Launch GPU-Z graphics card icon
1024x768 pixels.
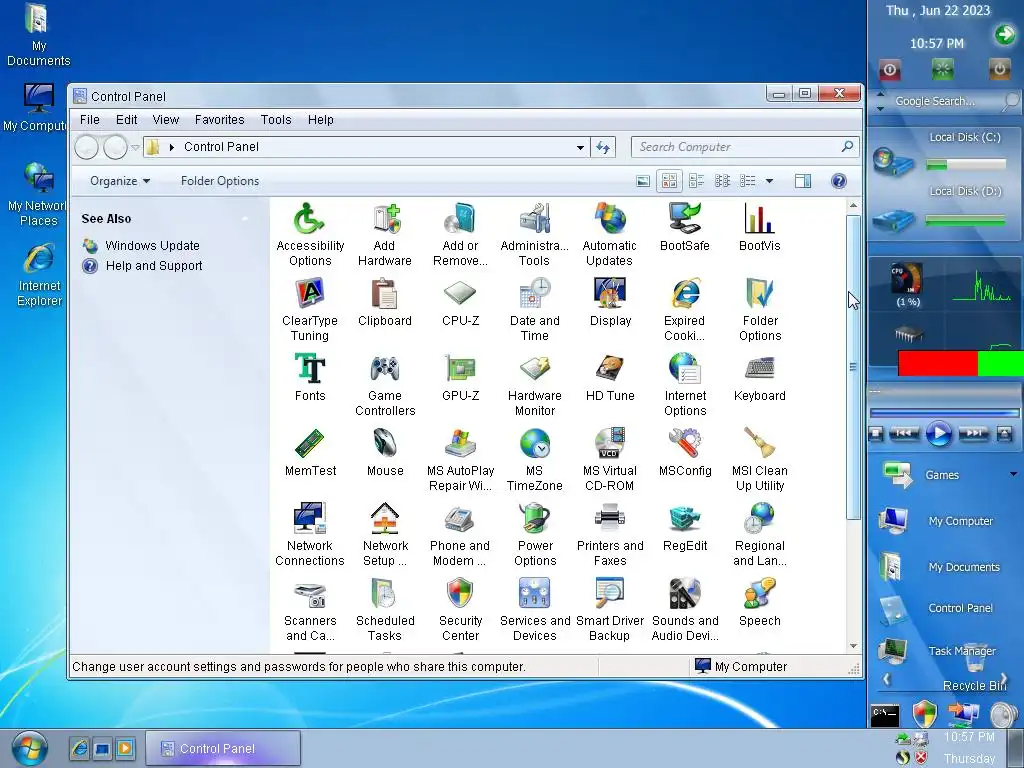click(460, 377)
